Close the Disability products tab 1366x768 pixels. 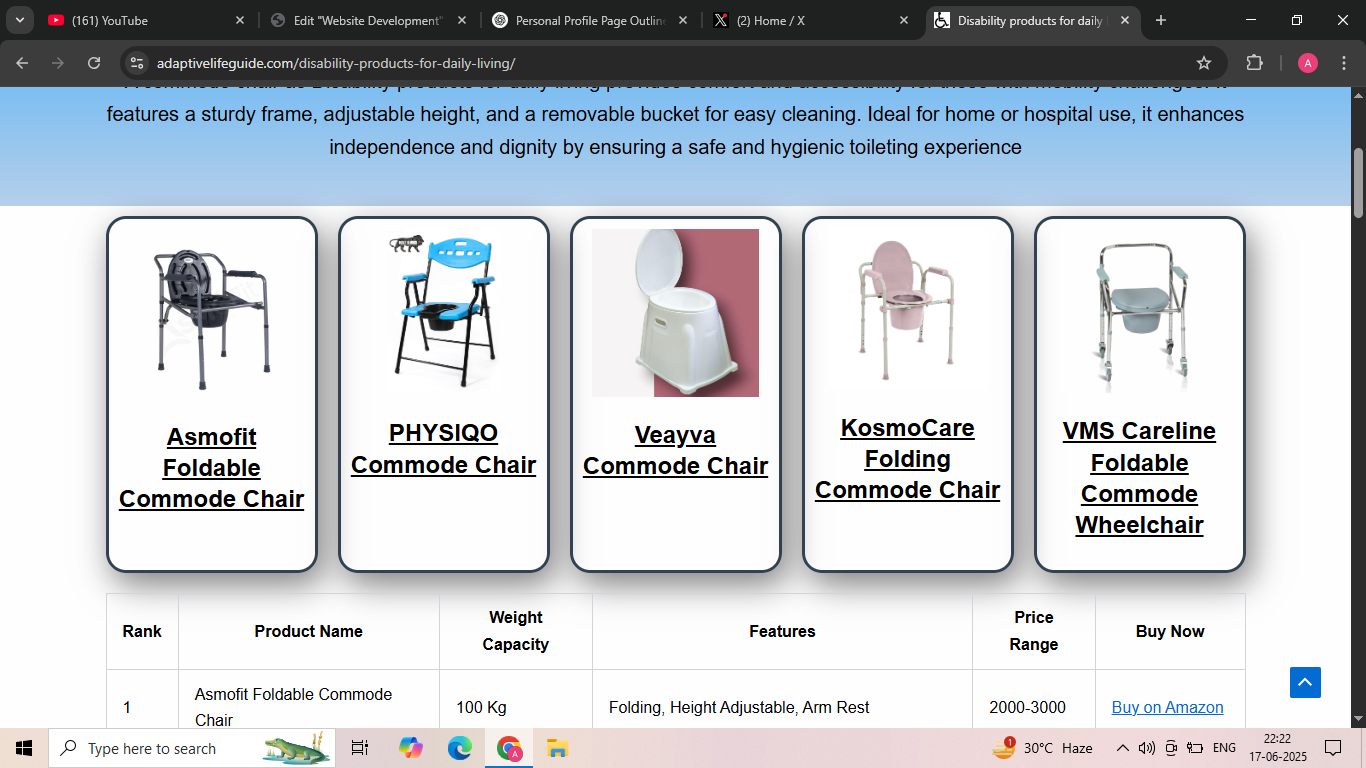point(1125,20)
